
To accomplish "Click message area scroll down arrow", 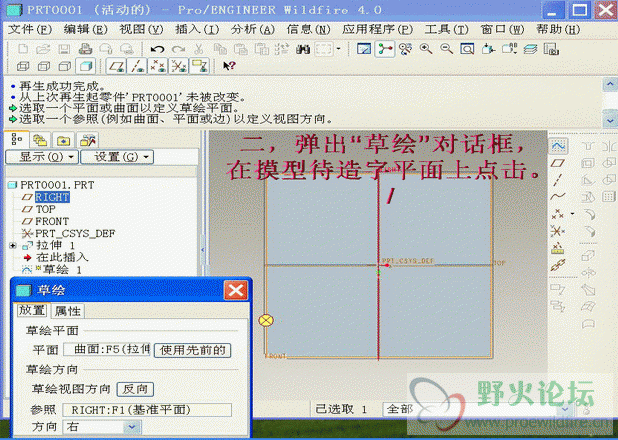I will [610, 120].
